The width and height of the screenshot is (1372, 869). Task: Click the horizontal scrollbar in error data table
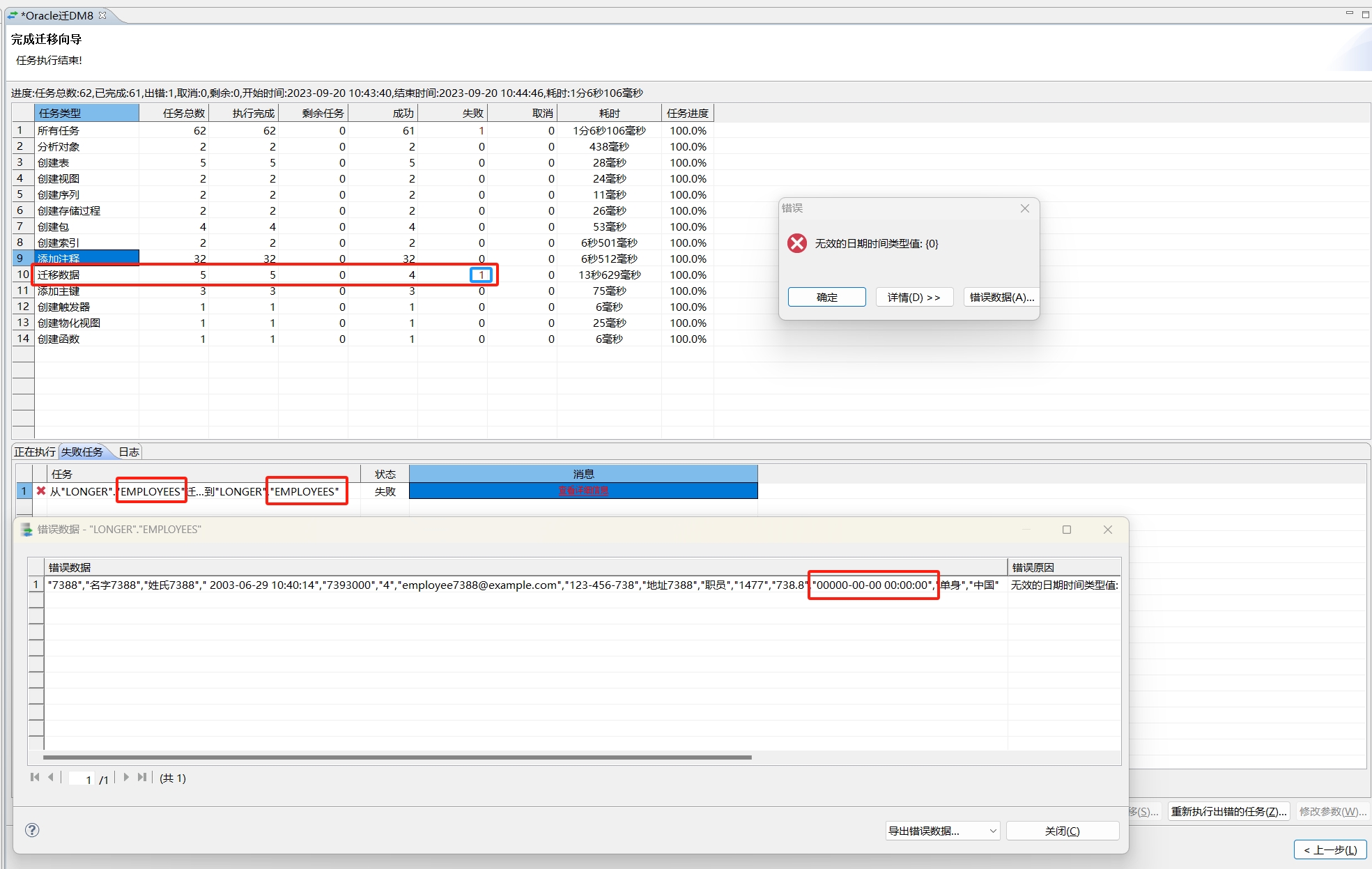397,757
